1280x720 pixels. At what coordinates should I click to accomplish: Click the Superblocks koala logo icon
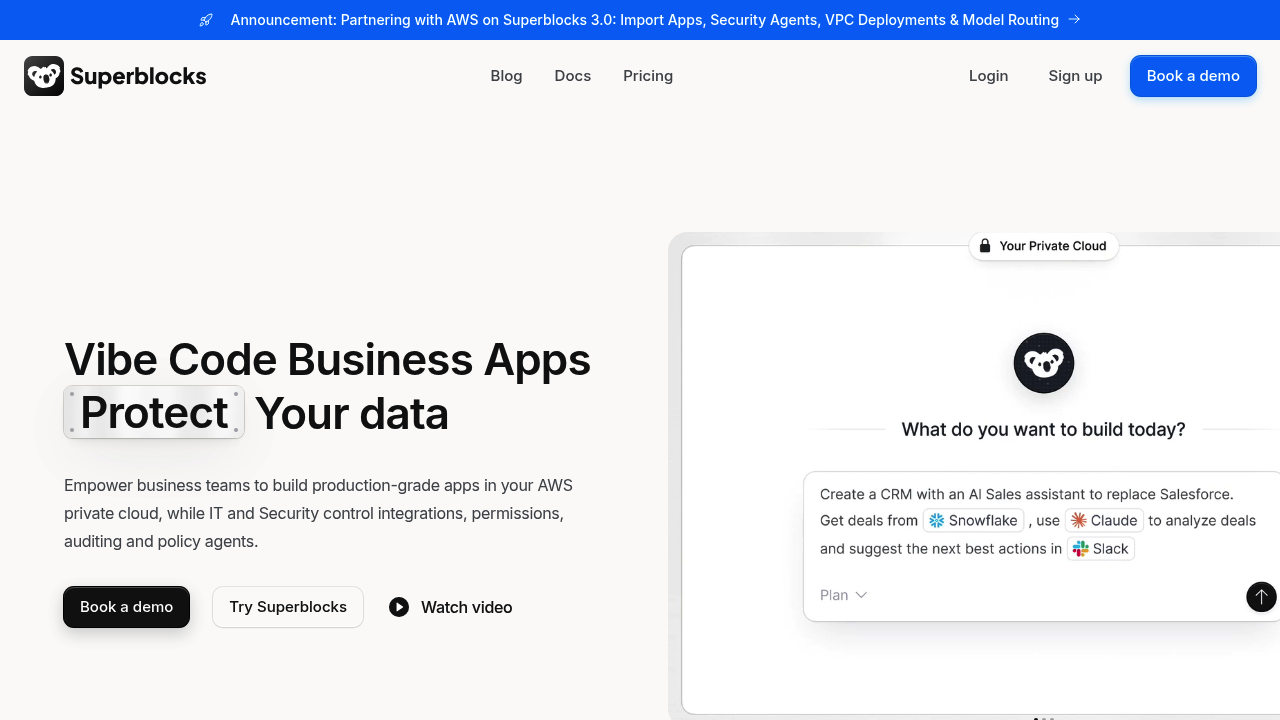click(44, 76)
